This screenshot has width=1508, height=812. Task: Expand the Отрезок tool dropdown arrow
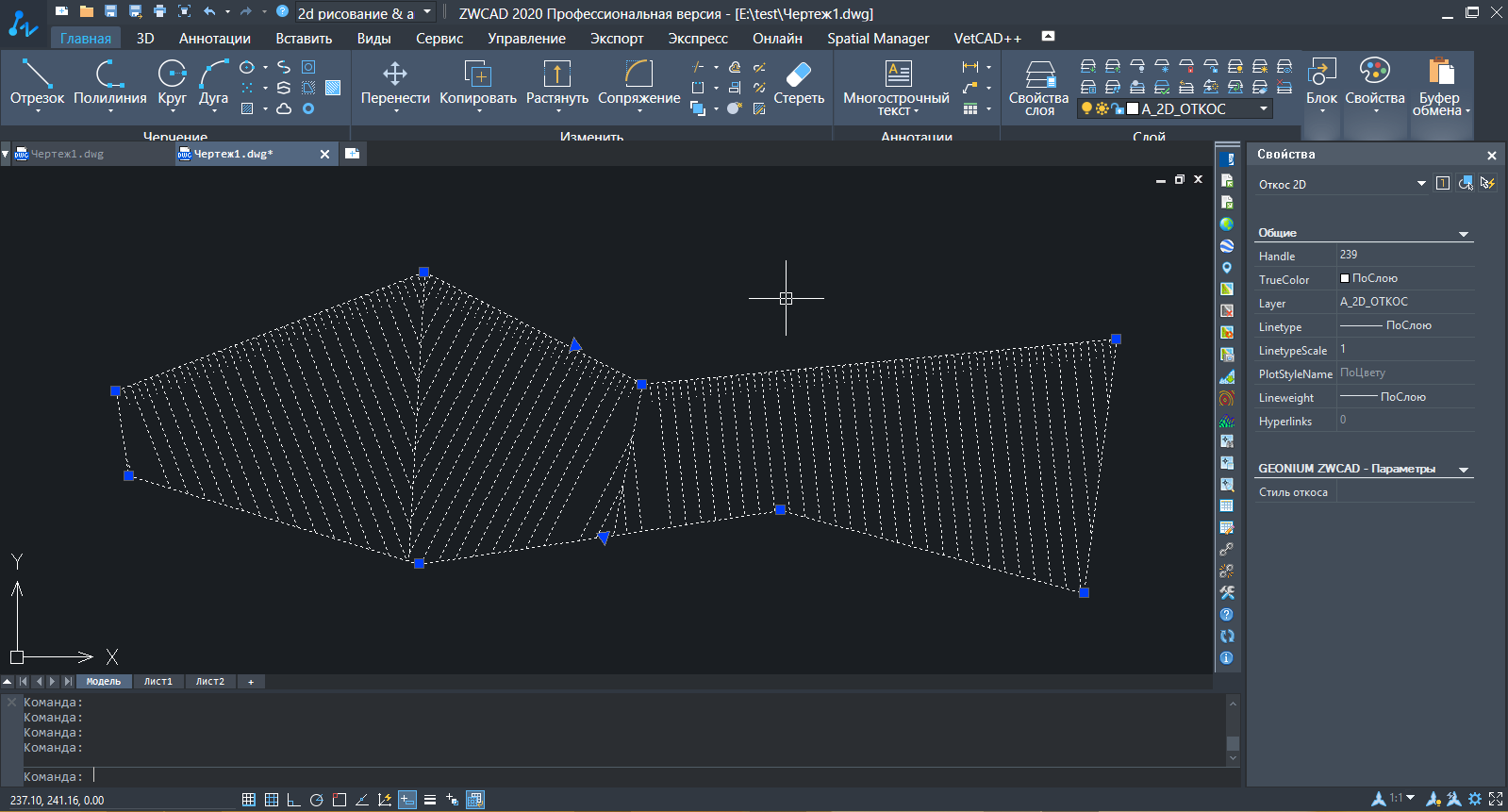click(x=38, y=111)
